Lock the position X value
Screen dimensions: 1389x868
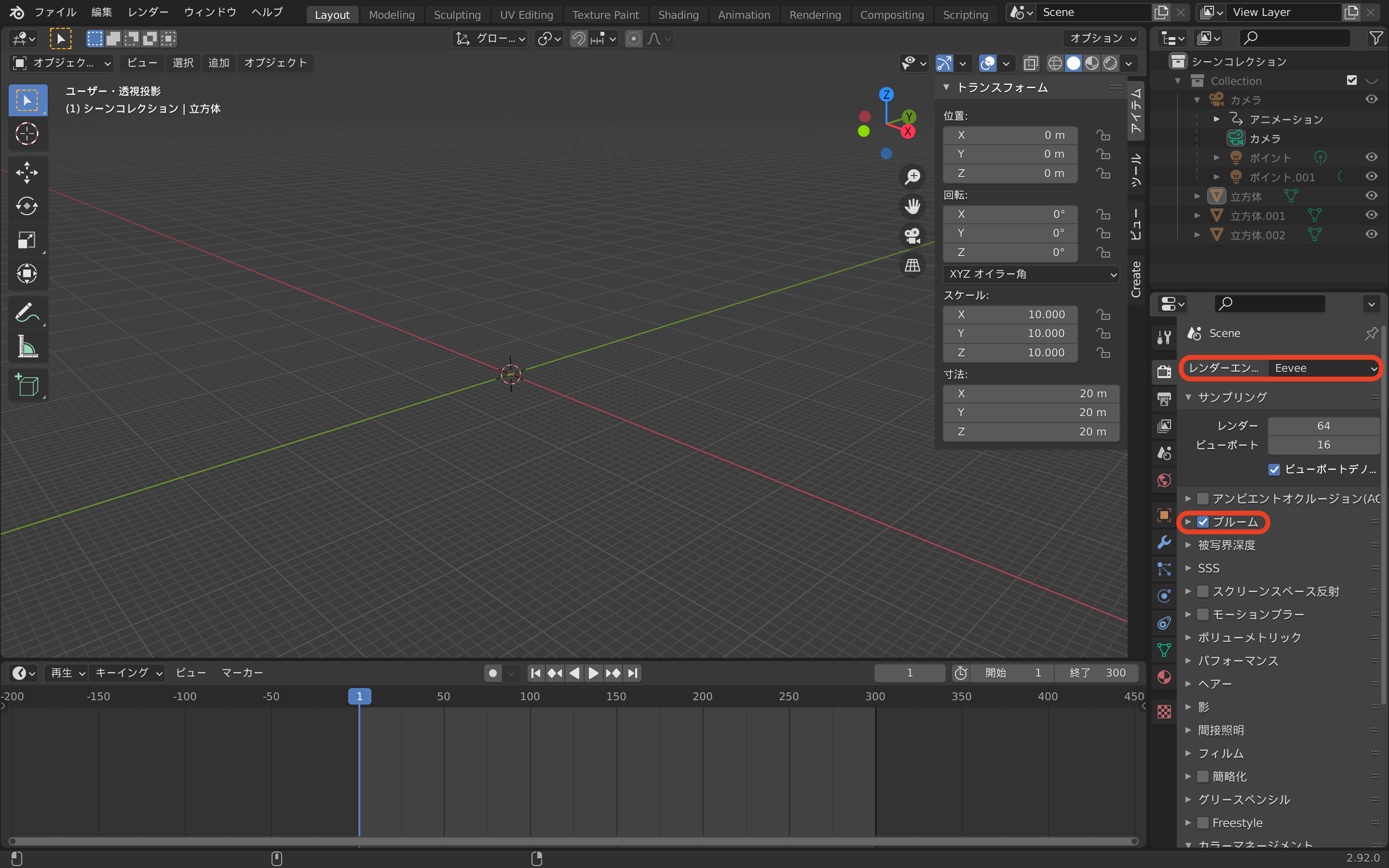[1103, 135]
